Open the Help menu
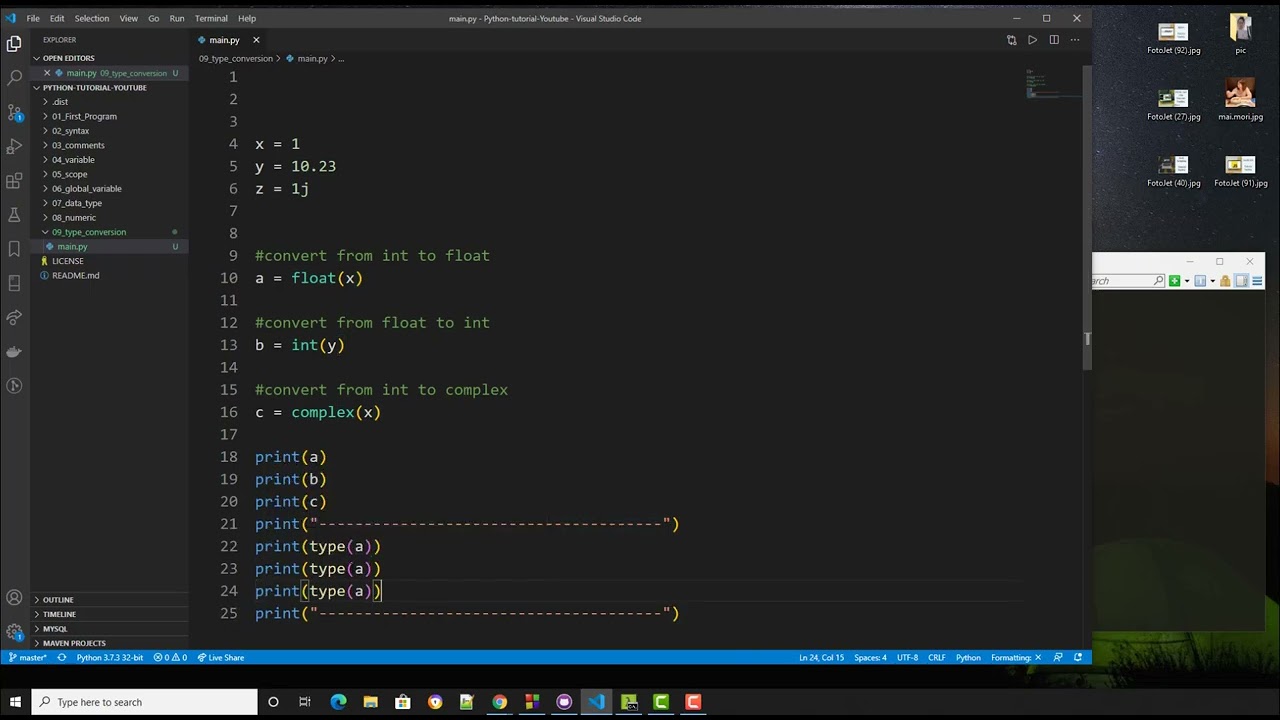This screenshot has height=720, width=1280. 247,18
